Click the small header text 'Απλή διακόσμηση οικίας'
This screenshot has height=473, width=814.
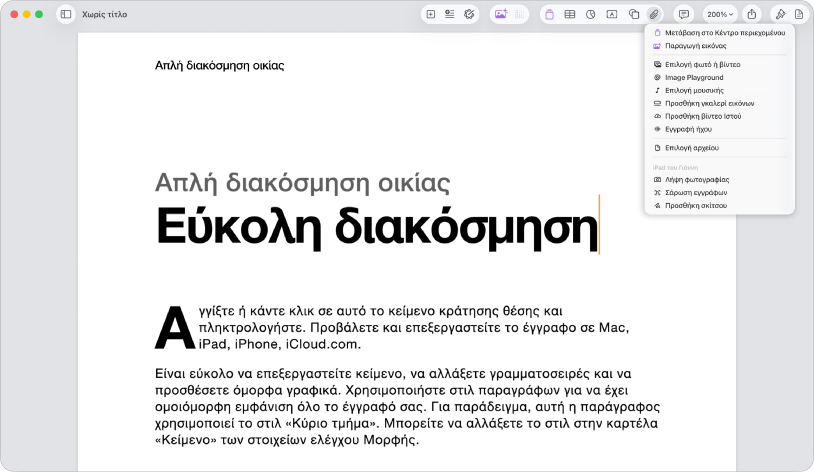pyautogui.click(x=220, y=65)
